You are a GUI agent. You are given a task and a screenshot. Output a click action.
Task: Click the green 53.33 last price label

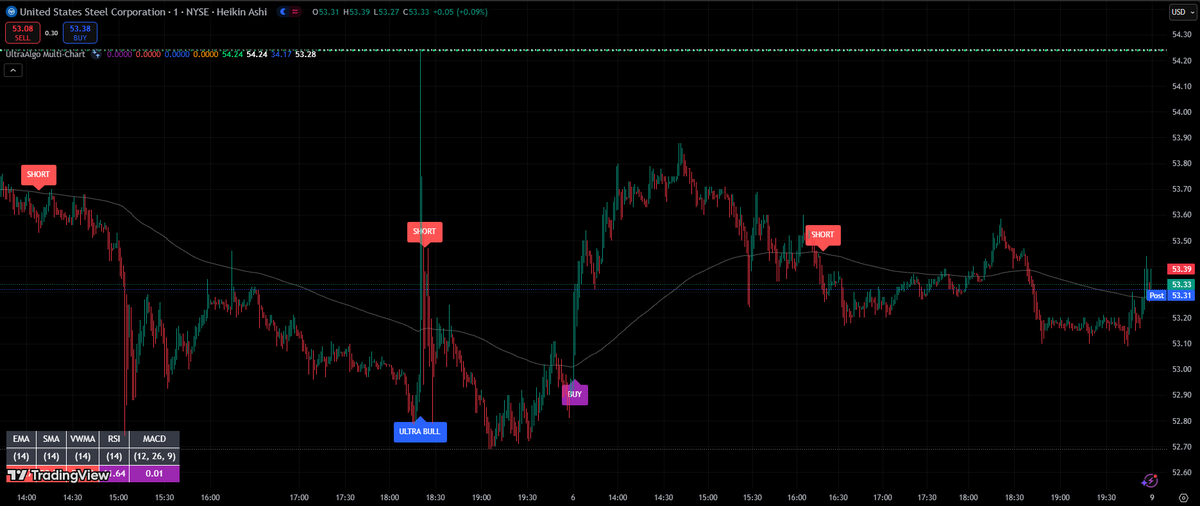point(1182,285)
